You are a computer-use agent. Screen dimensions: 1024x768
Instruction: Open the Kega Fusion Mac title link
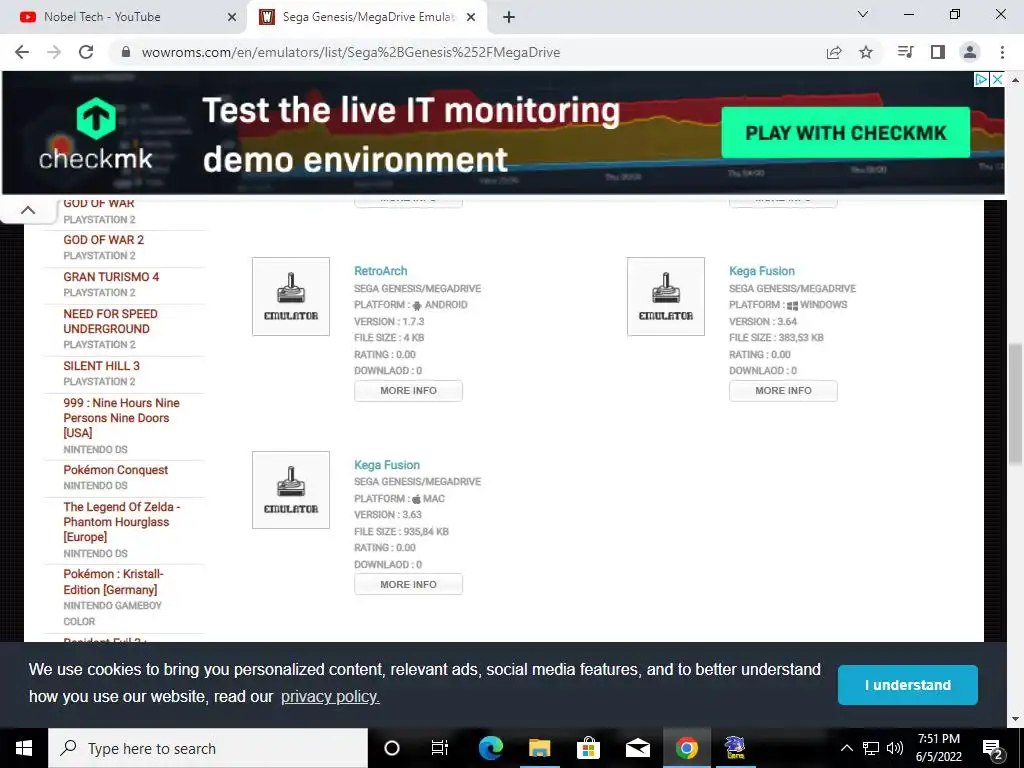coord(387,465)
